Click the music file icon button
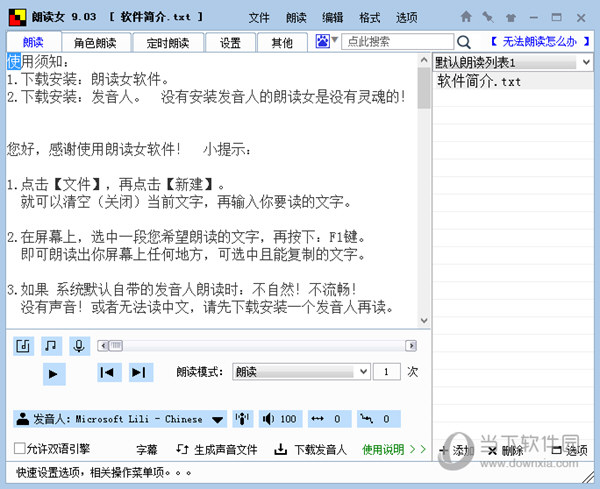This screenshot has width=600, height=489. coord(23,346)
